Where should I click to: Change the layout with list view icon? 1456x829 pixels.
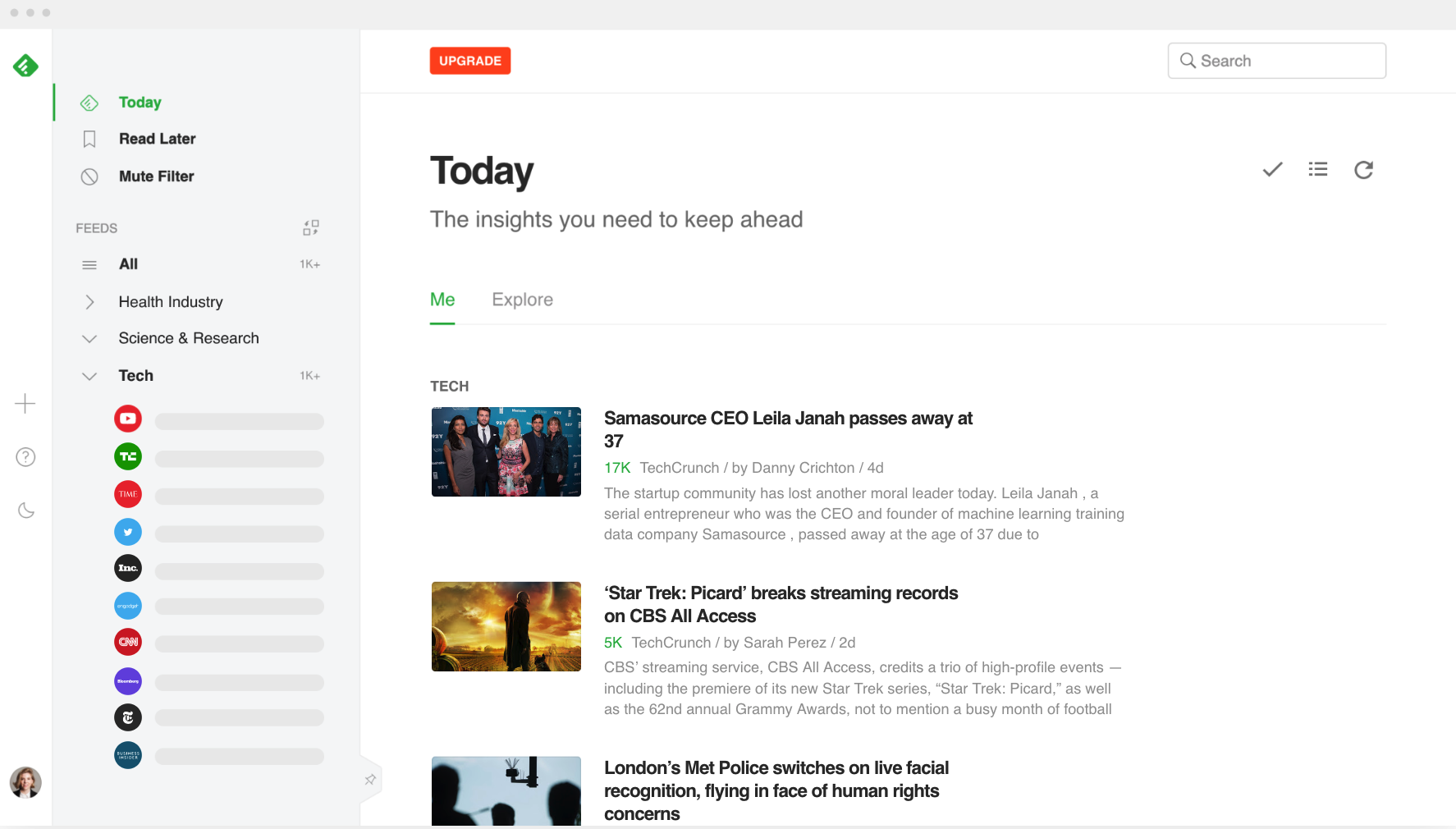[x=1318, y=169]
